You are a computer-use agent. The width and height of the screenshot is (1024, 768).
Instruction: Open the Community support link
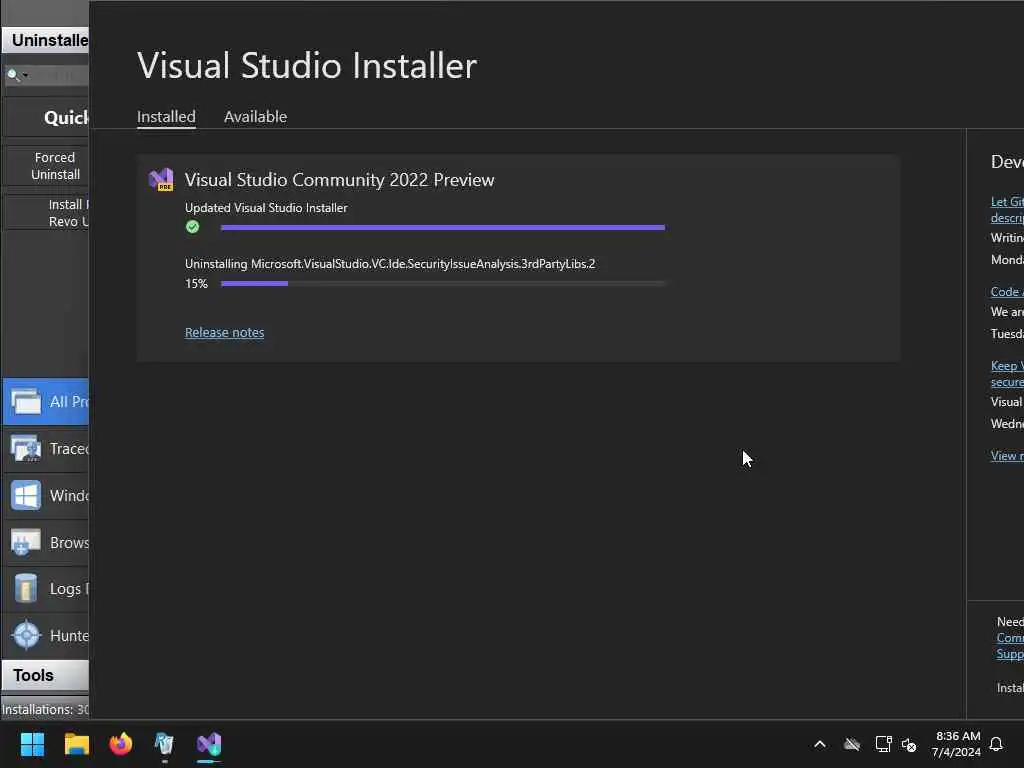(1010, 646)
